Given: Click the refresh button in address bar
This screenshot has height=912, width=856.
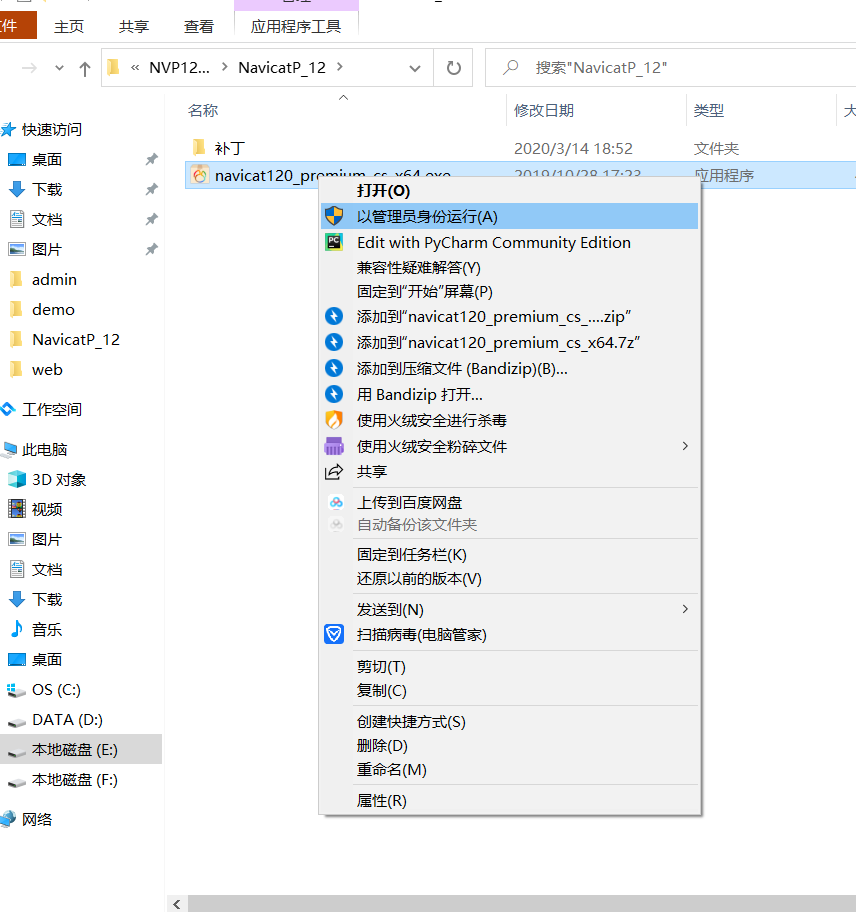Looking at the screenshot, I should (454, 68).
